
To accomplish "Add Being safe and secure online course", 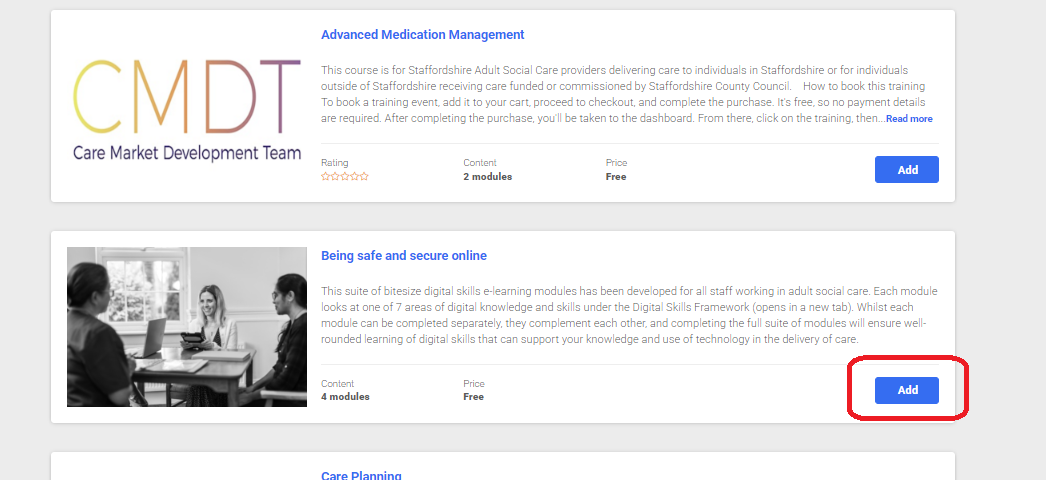I will point(907,390).
